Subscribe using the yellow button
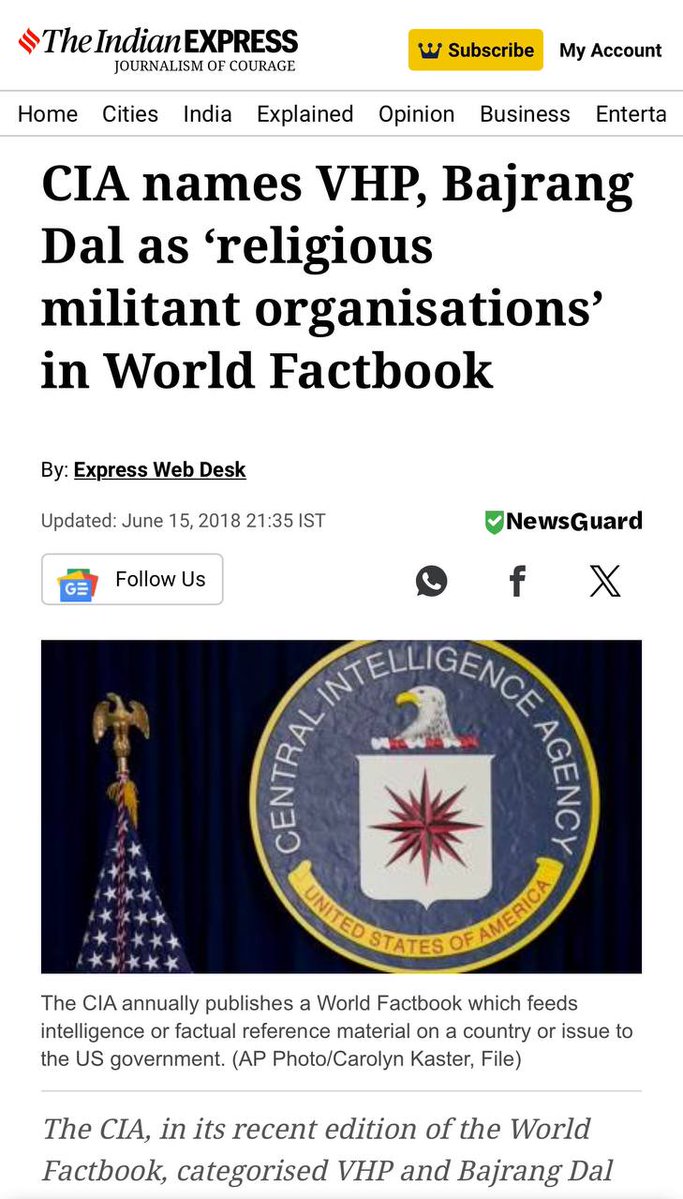This screenshot has width=683, height=1199. [x=476, y=50]
